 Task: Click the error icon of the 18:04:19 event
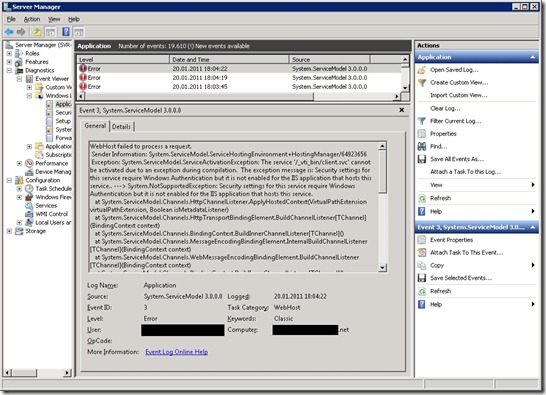tap(83, 77)
